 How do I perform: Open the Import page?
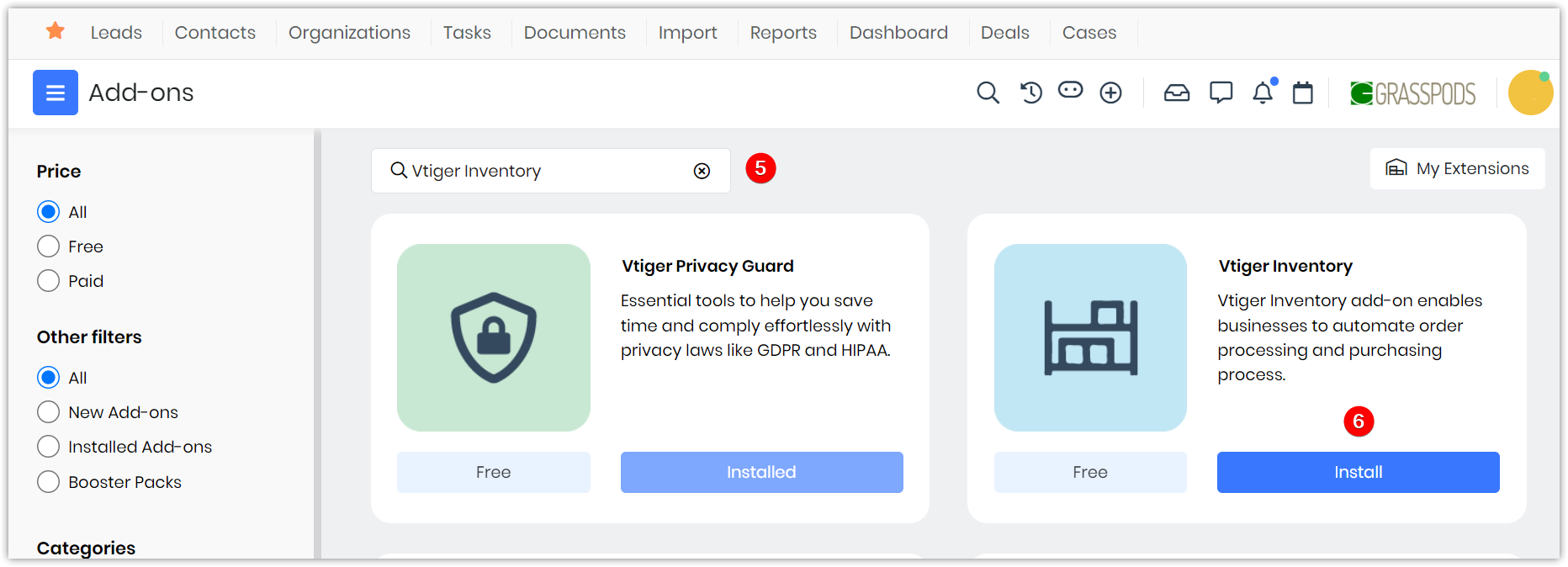pos(687,32)
